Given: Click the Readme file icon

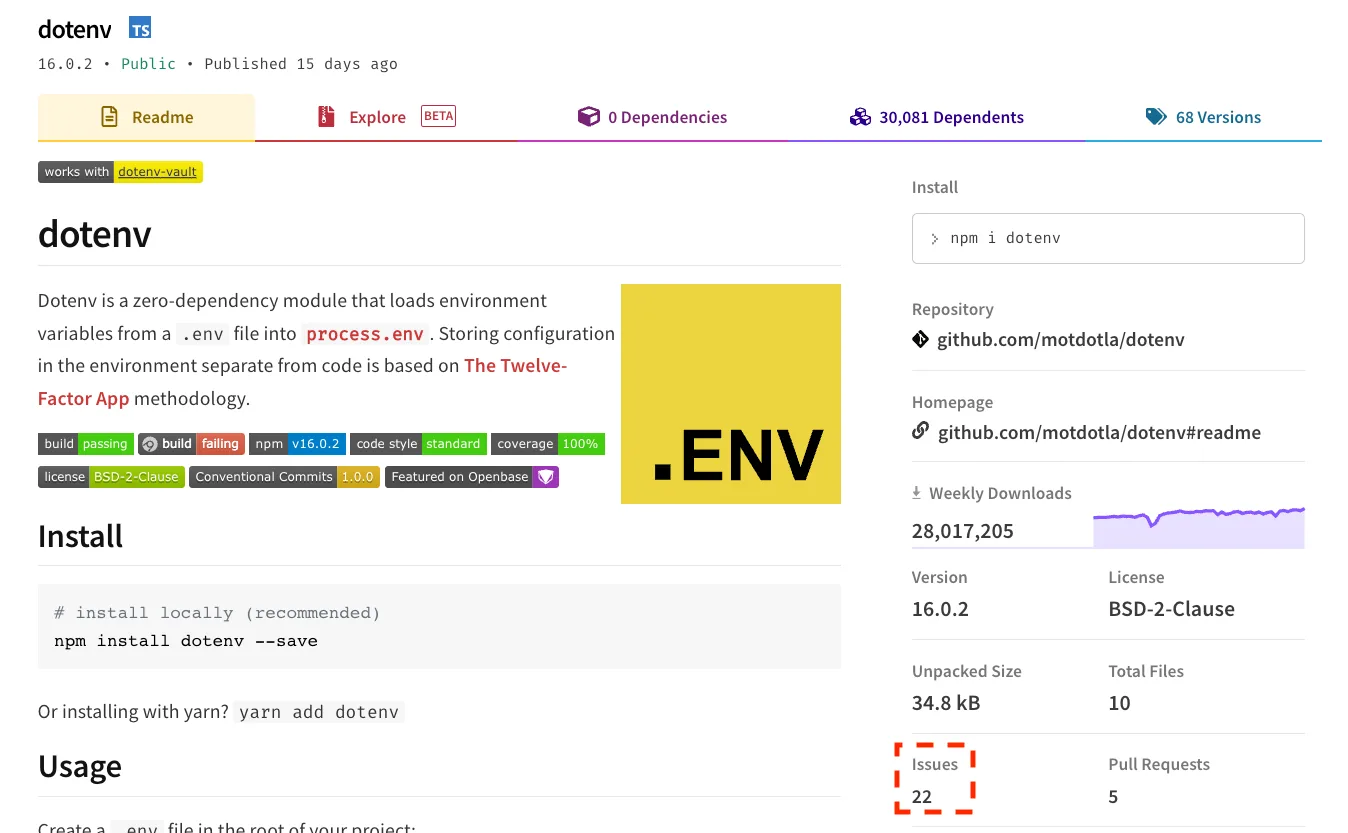Looking at the screenshot, I should coord(110,117).
